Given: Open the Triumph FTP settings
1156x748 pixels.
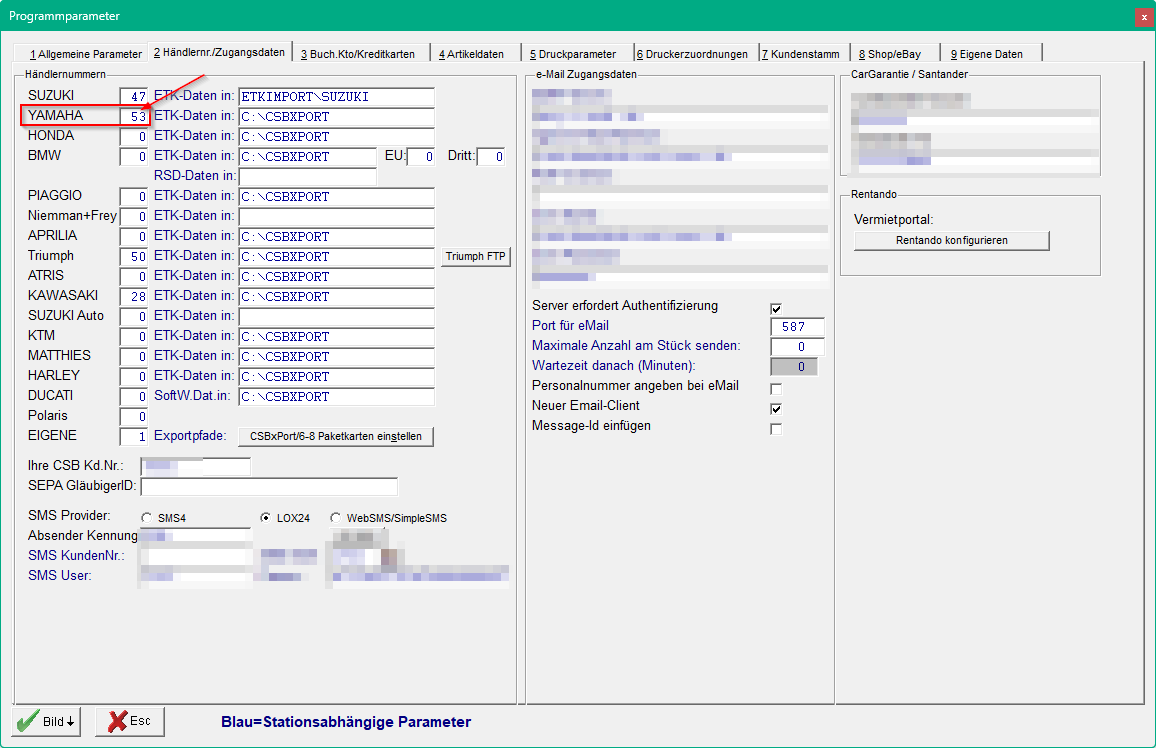Looking at the screenshot, I should point(476,256).
